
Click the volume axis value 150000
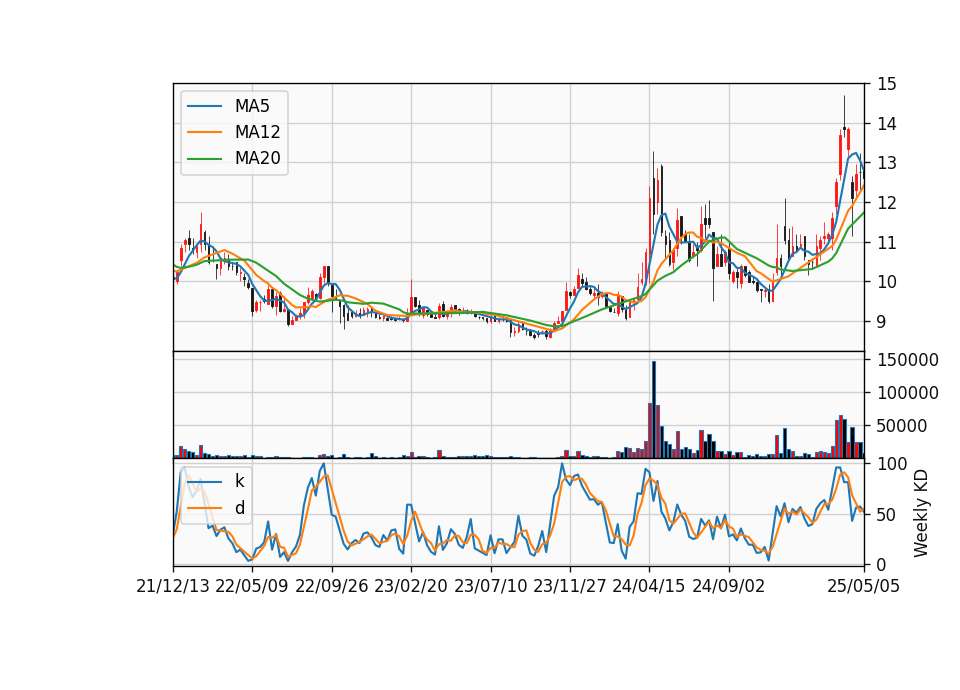[908, 360]
